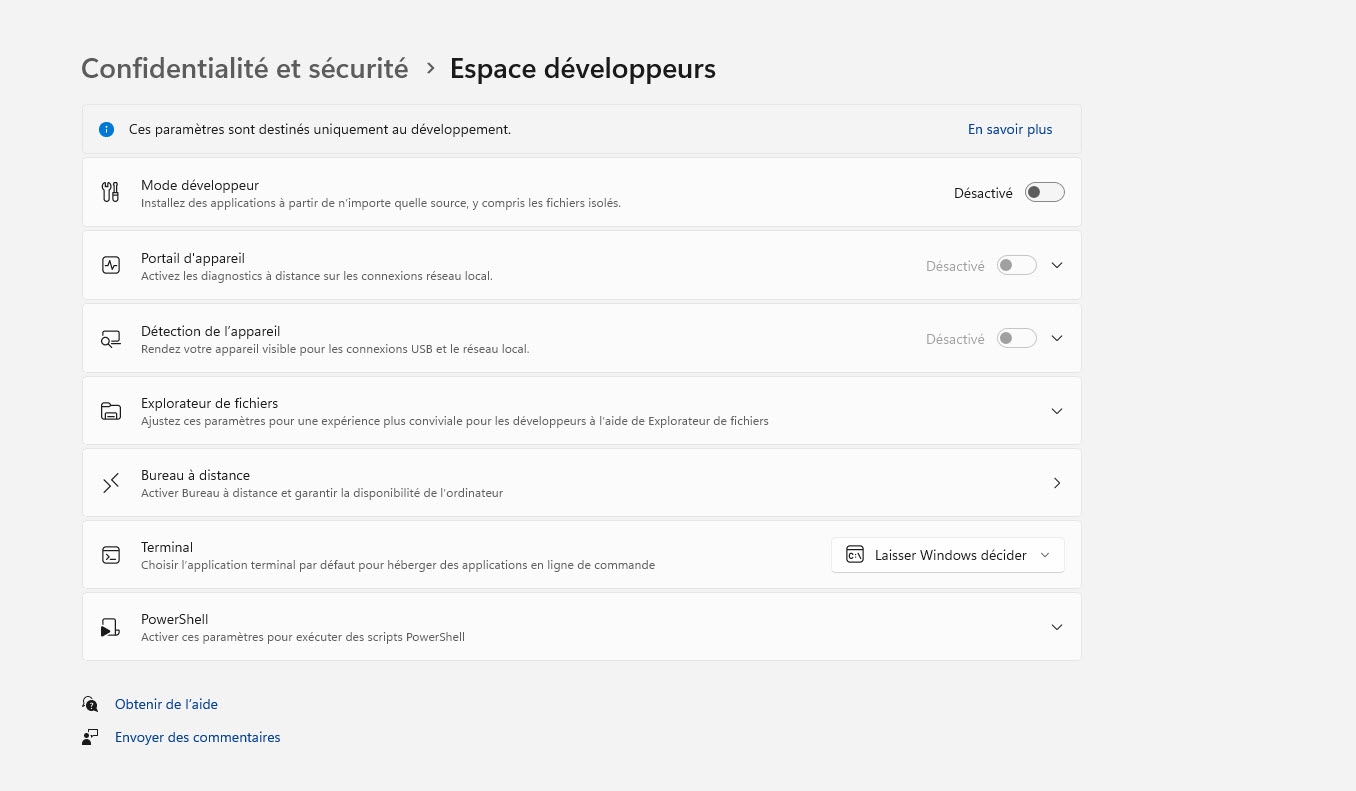This screenshot has height=791, width=1356.
Task: Expand the Explorateur de fichiers settings
Action: pos(1057,411)
